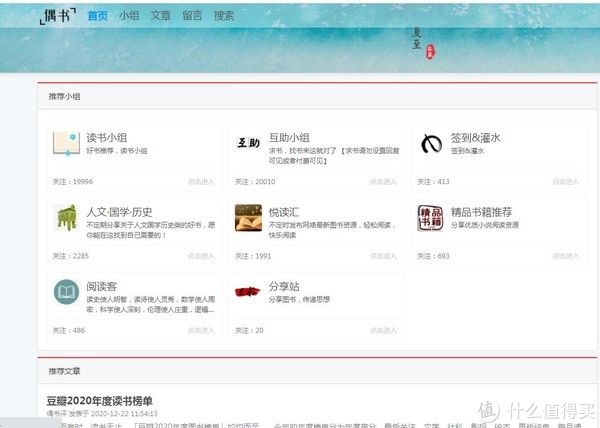Click the 签到&灌水 brush stroke icon
The image size is (600, 428).
tap(431, 143)
